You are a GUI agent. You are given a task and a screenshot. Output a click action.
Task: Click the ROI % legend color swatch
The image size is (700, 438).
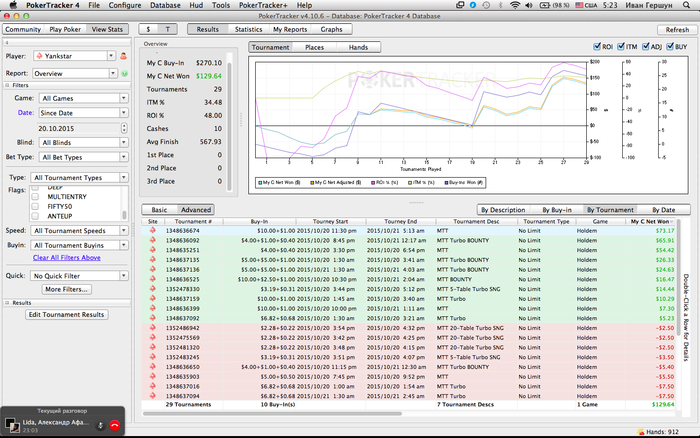click(373, 183)
